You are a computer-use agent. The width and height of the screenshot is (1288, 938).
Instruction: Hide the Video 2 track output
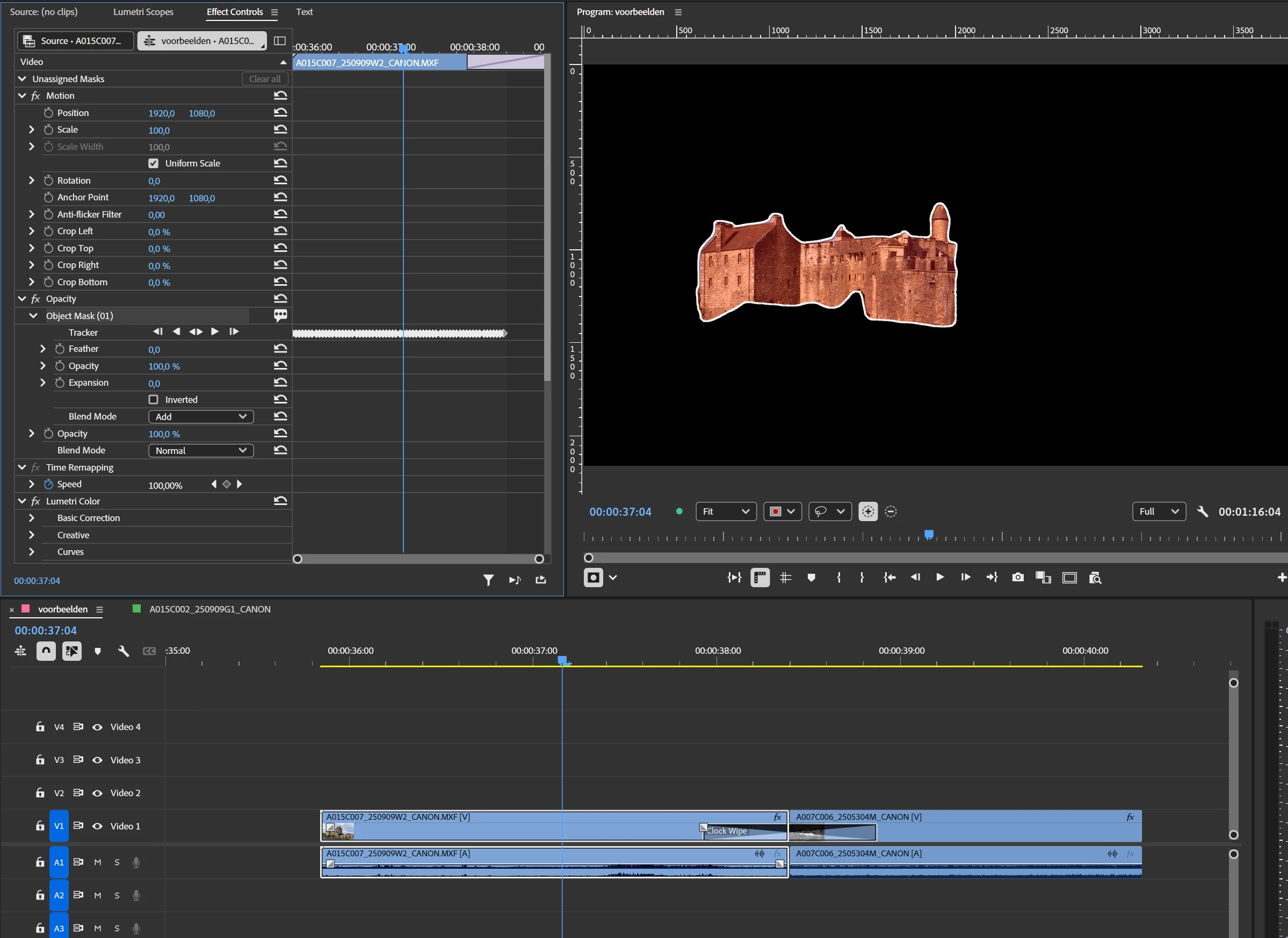97,793
